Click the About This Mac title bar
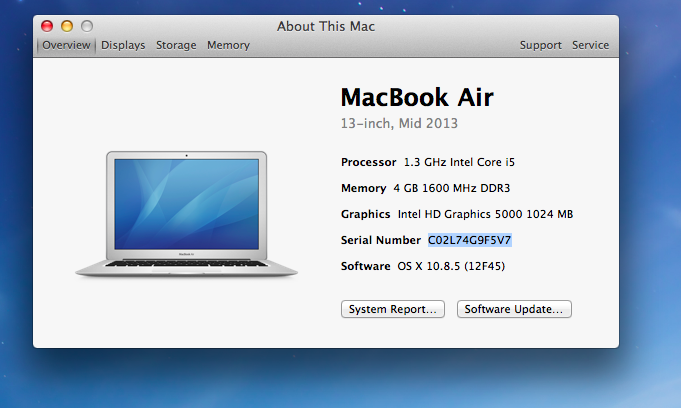The image size is (681, 408). [x=326, y=26]
